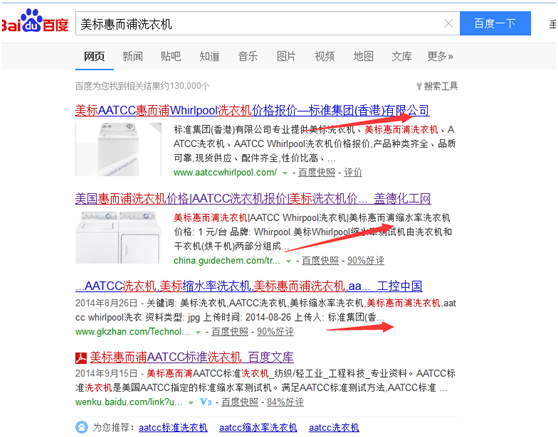
Task: Open 百度快照 for the guidechem result
Action: click(320, 261)
